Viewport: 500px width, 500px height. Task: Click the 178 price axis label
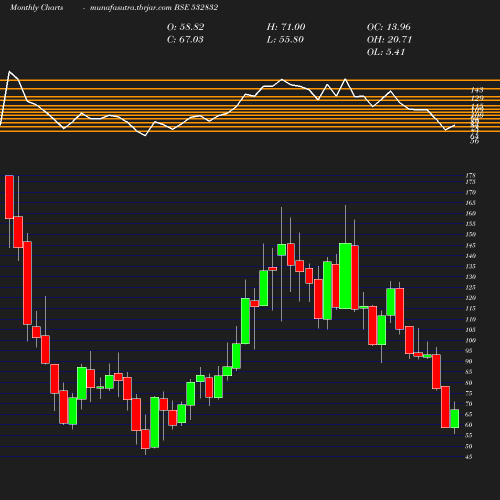pos(470,175)
